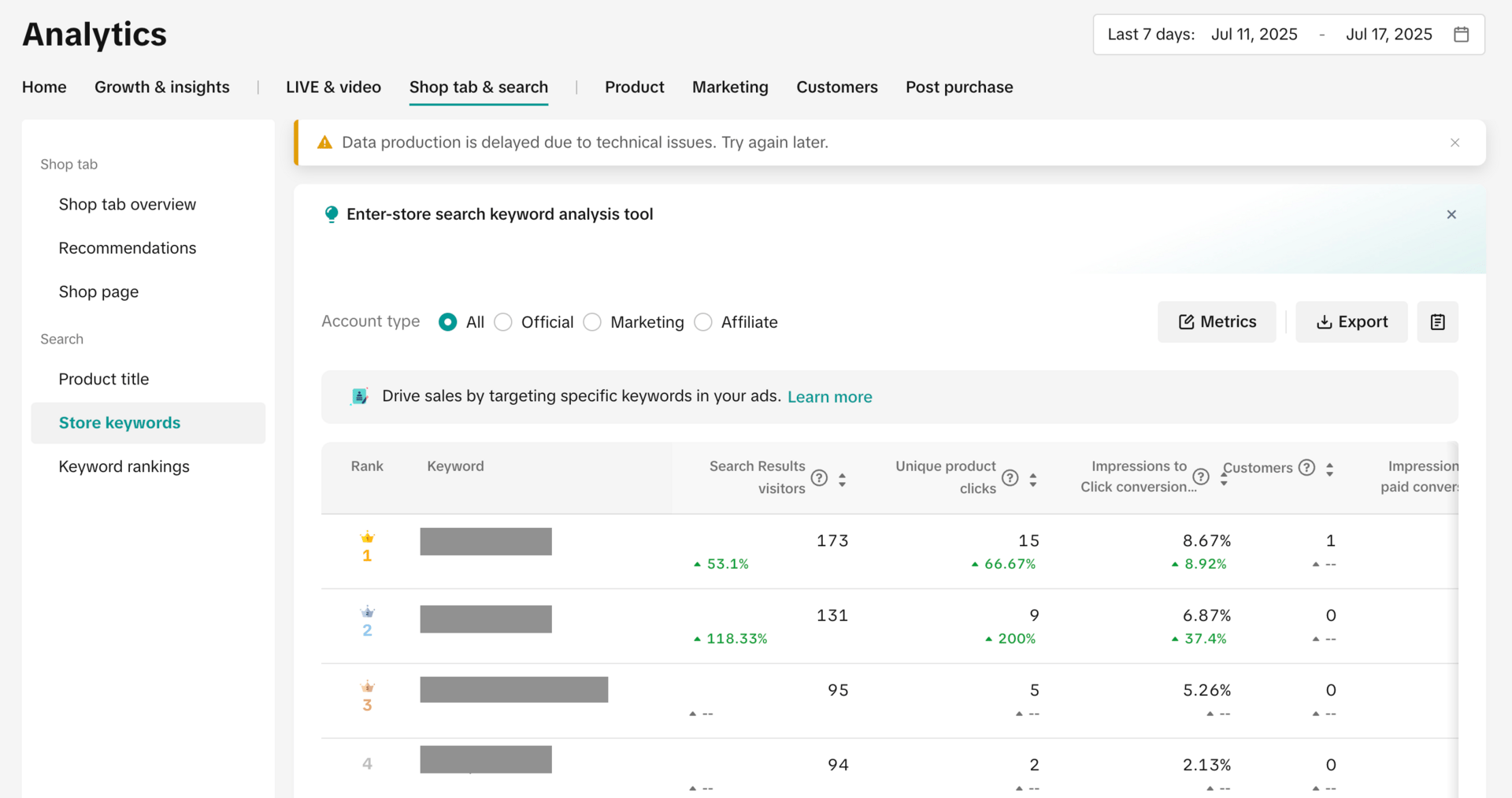Open Product title under Search
The image size is (1512, 798).
(148, 380)
